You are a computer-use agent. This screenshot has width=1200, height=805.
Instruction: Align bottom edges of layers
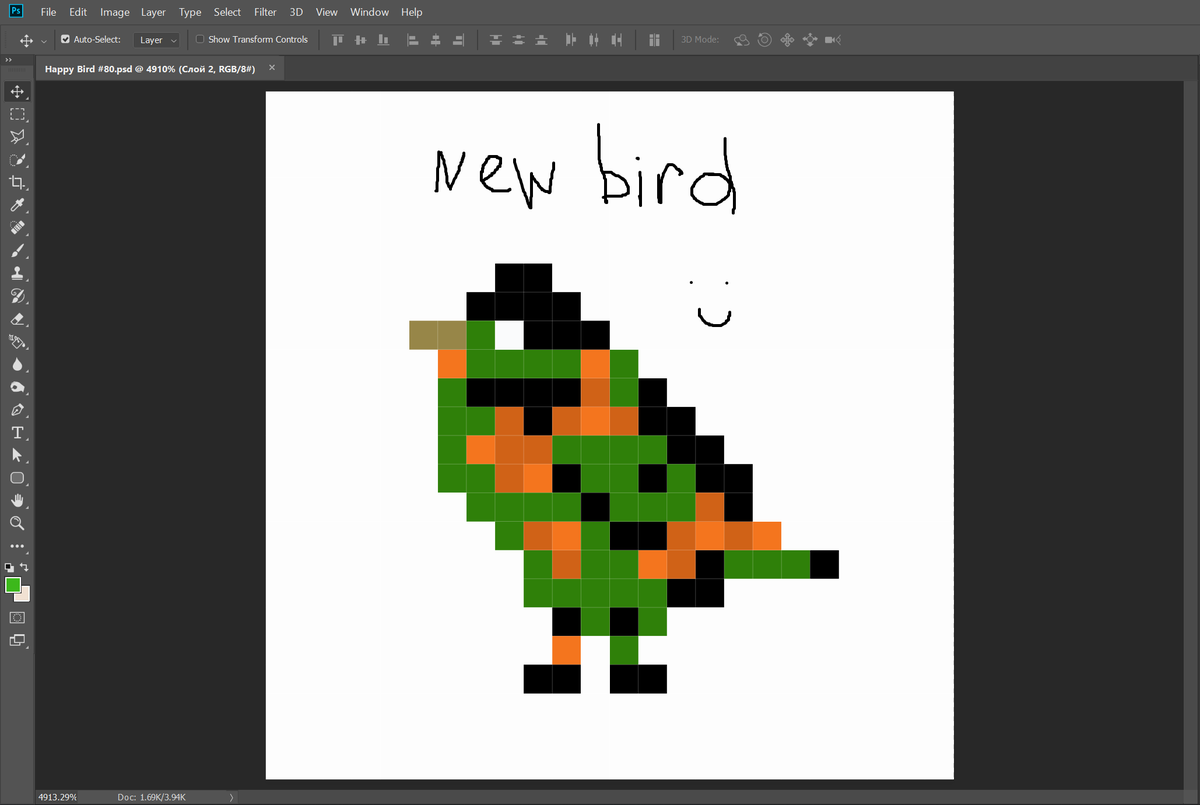[x=383, y=40]
